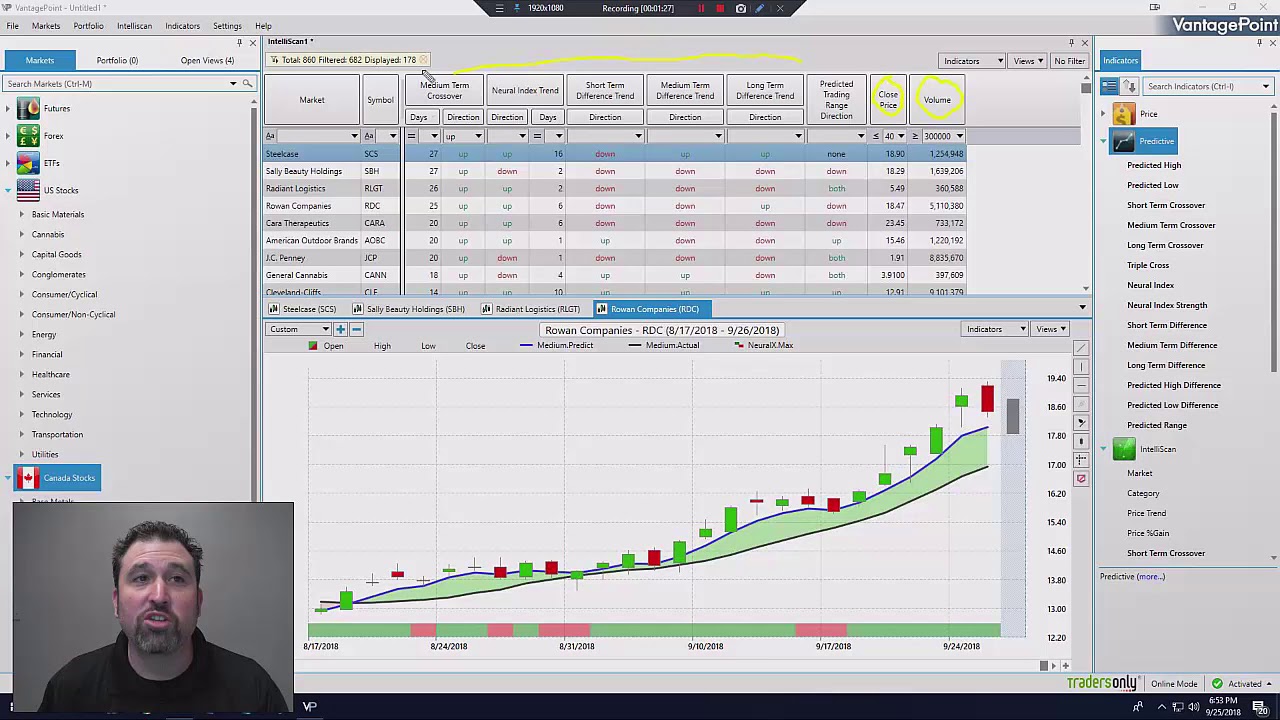Screen dimensions: 1280x720
Task: Click the Price indicator group icon
Action: pos(1124,115)
